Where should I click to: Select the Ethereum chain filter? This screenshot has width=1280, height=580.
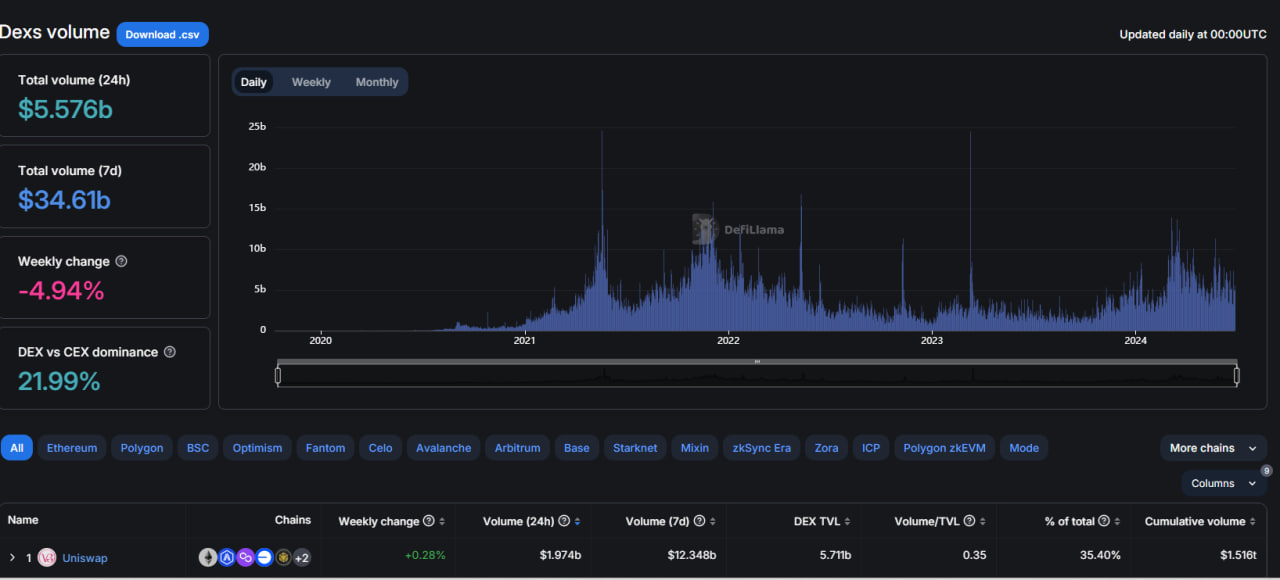coord(72,448)
